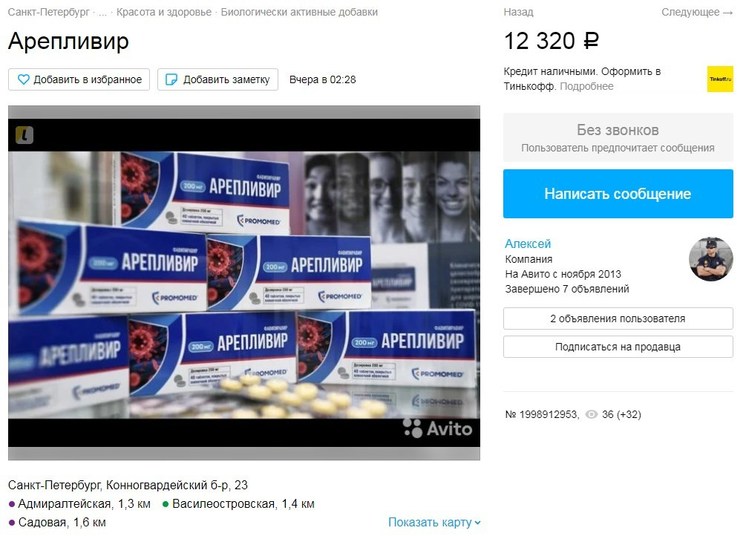The width and height of the screenshot is (746, 539).
Task: Click the note icon beside Добавить заметку
Action: point(171,79)
